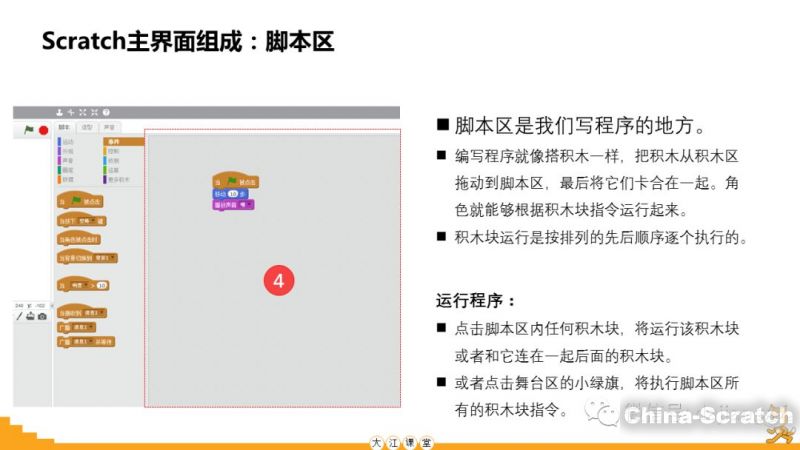800x450 pixels.
Task: Upload backdrop from file icon
Action: point(31,316)
